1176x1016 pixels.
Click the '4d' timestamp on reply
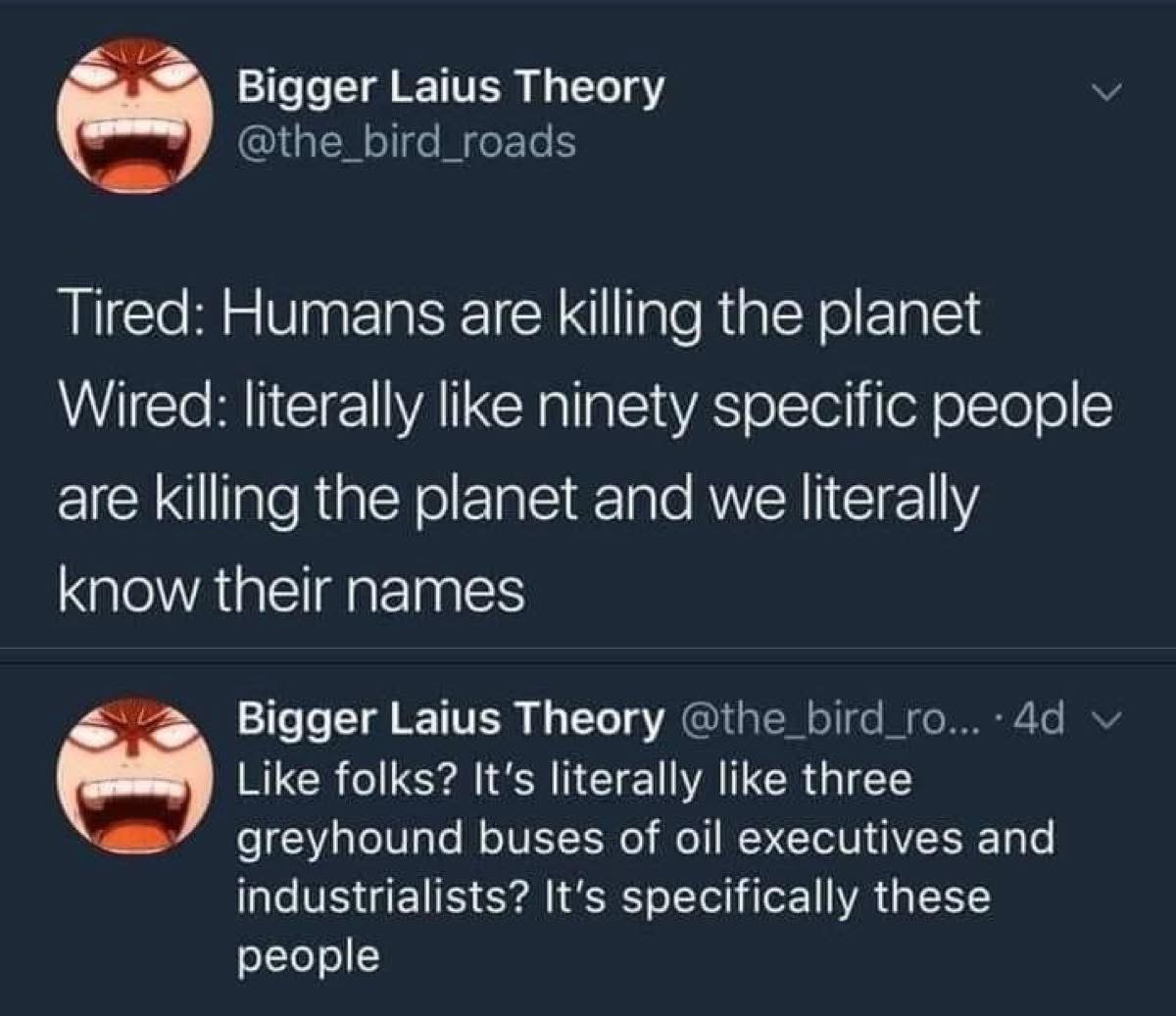click(1039, 720)
